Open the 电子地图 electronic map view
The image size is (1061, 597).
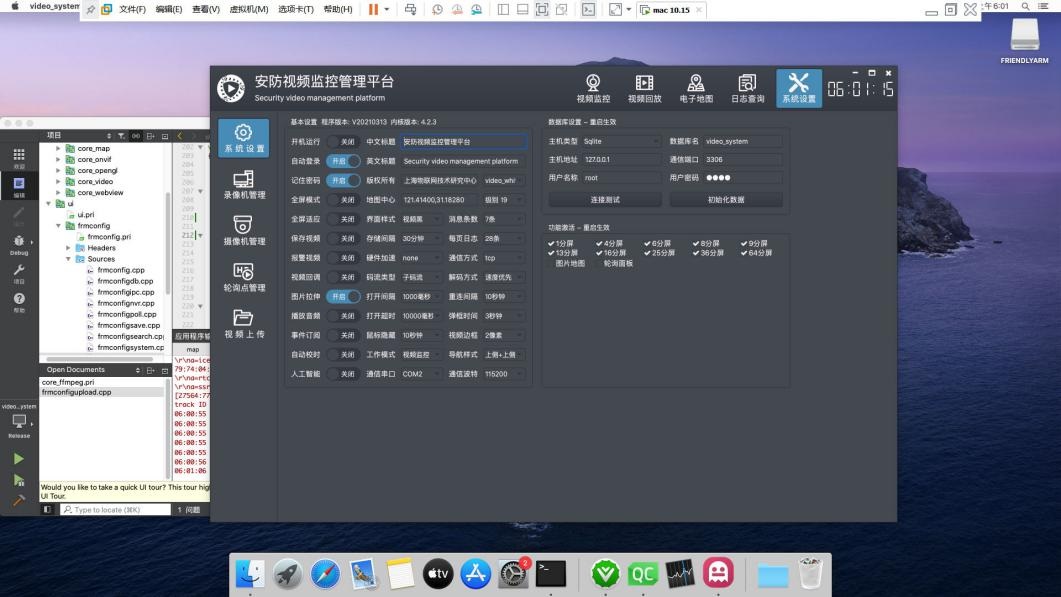click(696, 88)
